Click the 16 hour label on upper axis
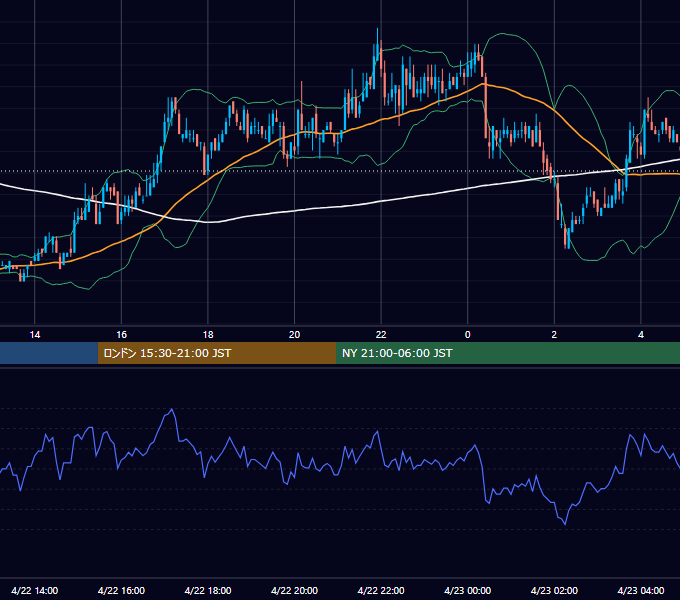Screen dimensions: 680x600 pyautogui.click(x=121, y=335)
